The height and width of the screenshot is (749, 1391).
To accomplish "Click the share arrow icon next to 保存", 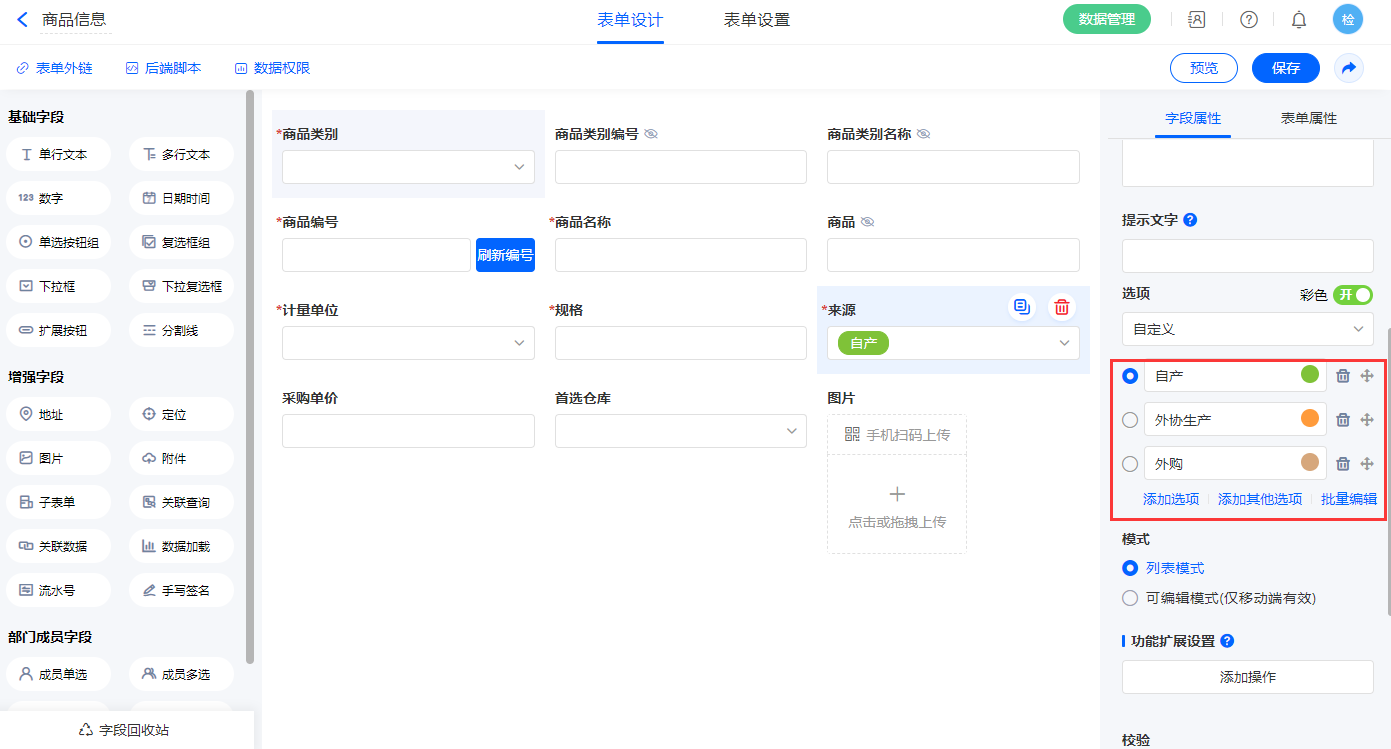I will tap(1348, 68).
